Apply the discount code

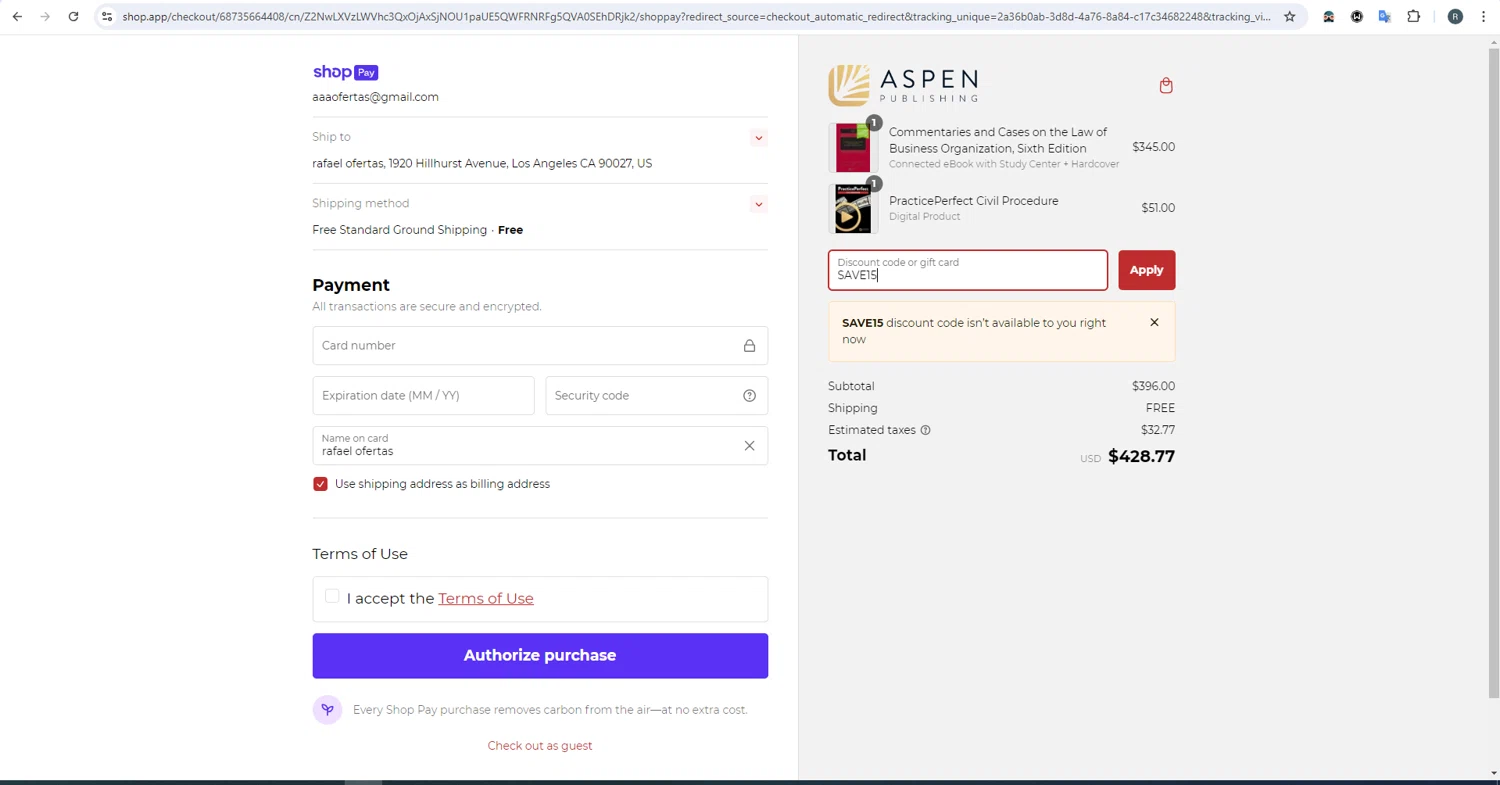point(1146,270)
